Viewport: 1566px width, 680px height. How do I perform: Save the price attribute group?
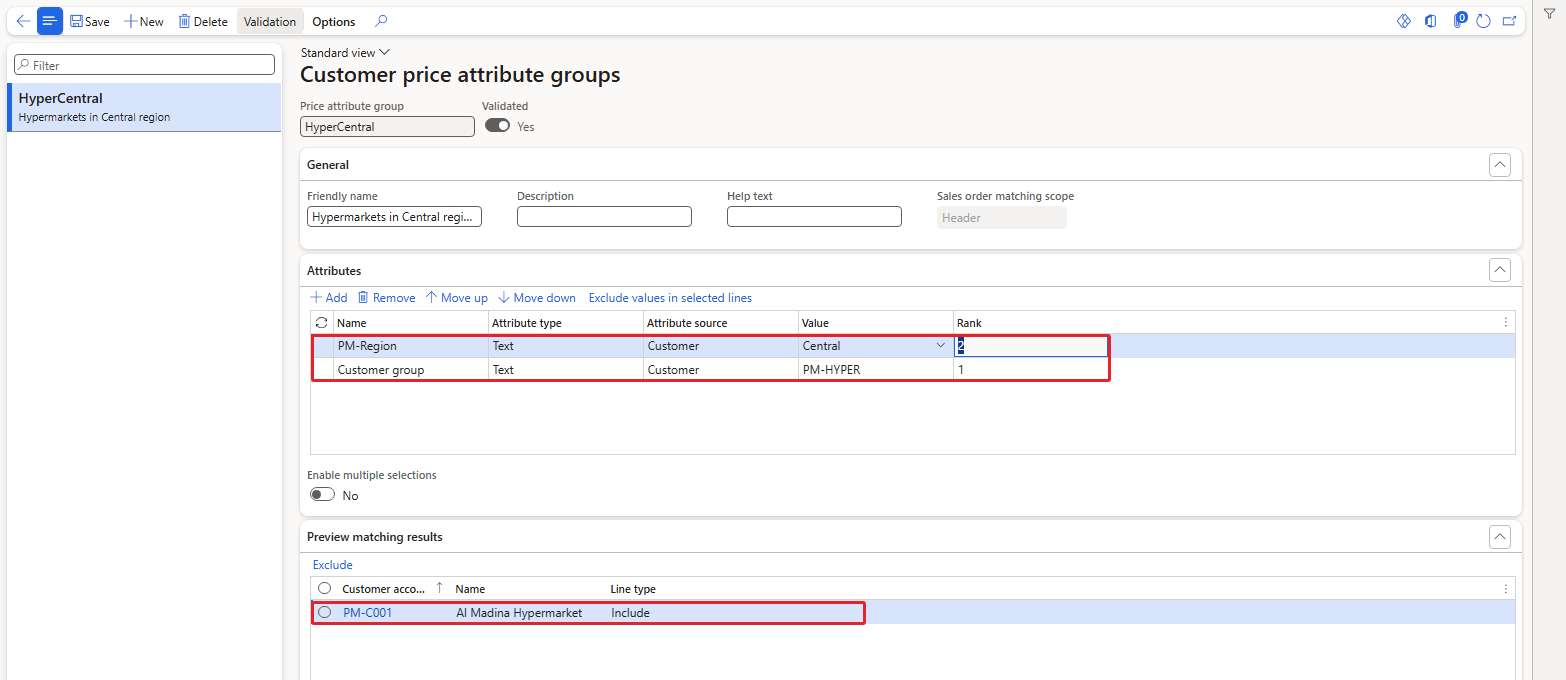tap(90, 21)
